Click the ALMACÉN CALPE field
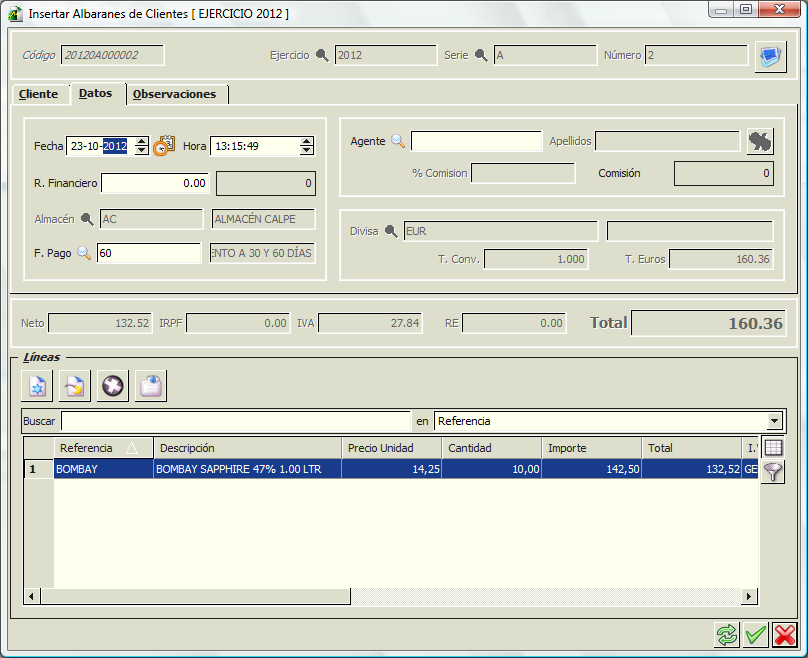 (263, 219)
